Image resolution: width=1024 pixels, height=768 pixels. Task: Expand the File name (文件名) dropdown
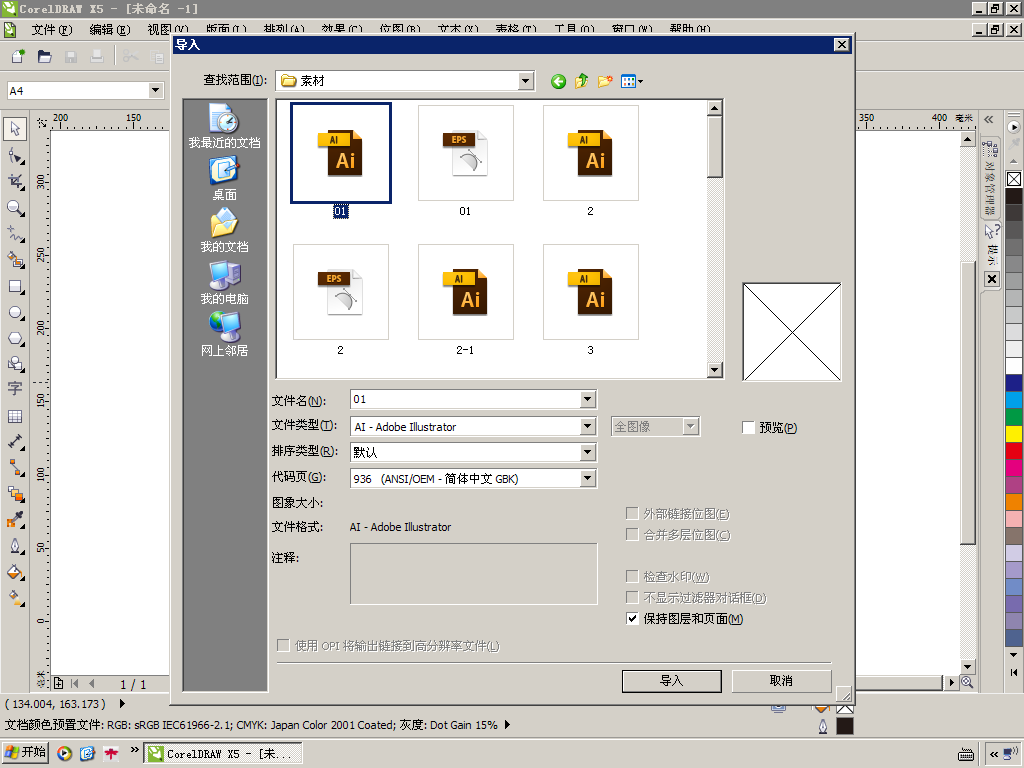(x=588, y=399)
